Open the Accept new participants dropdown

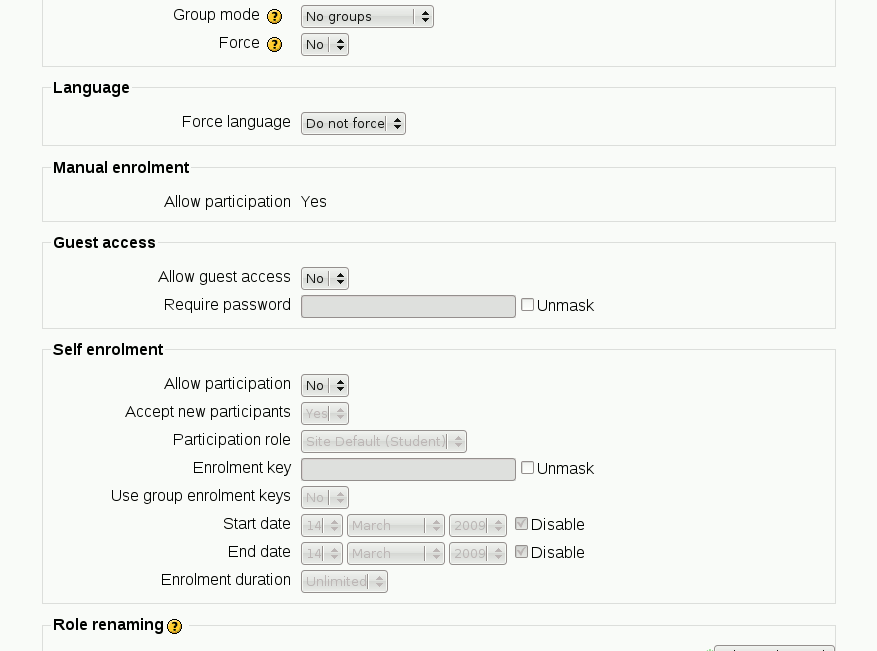324,414
